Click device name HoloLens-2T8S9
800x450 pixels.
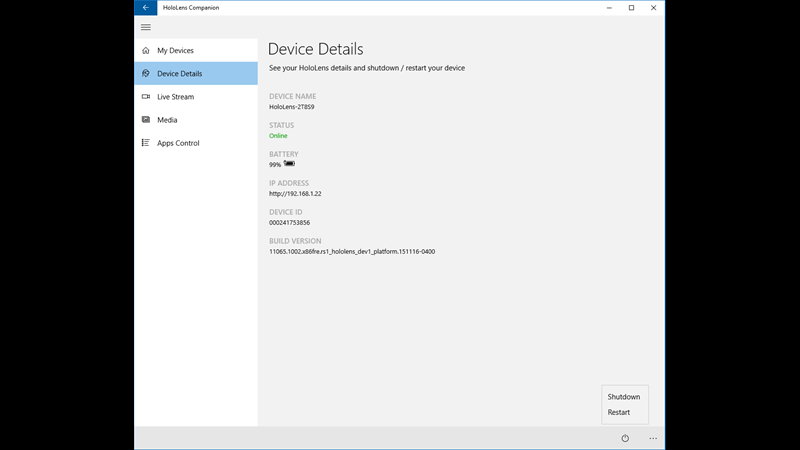click(x=291, y=107)
